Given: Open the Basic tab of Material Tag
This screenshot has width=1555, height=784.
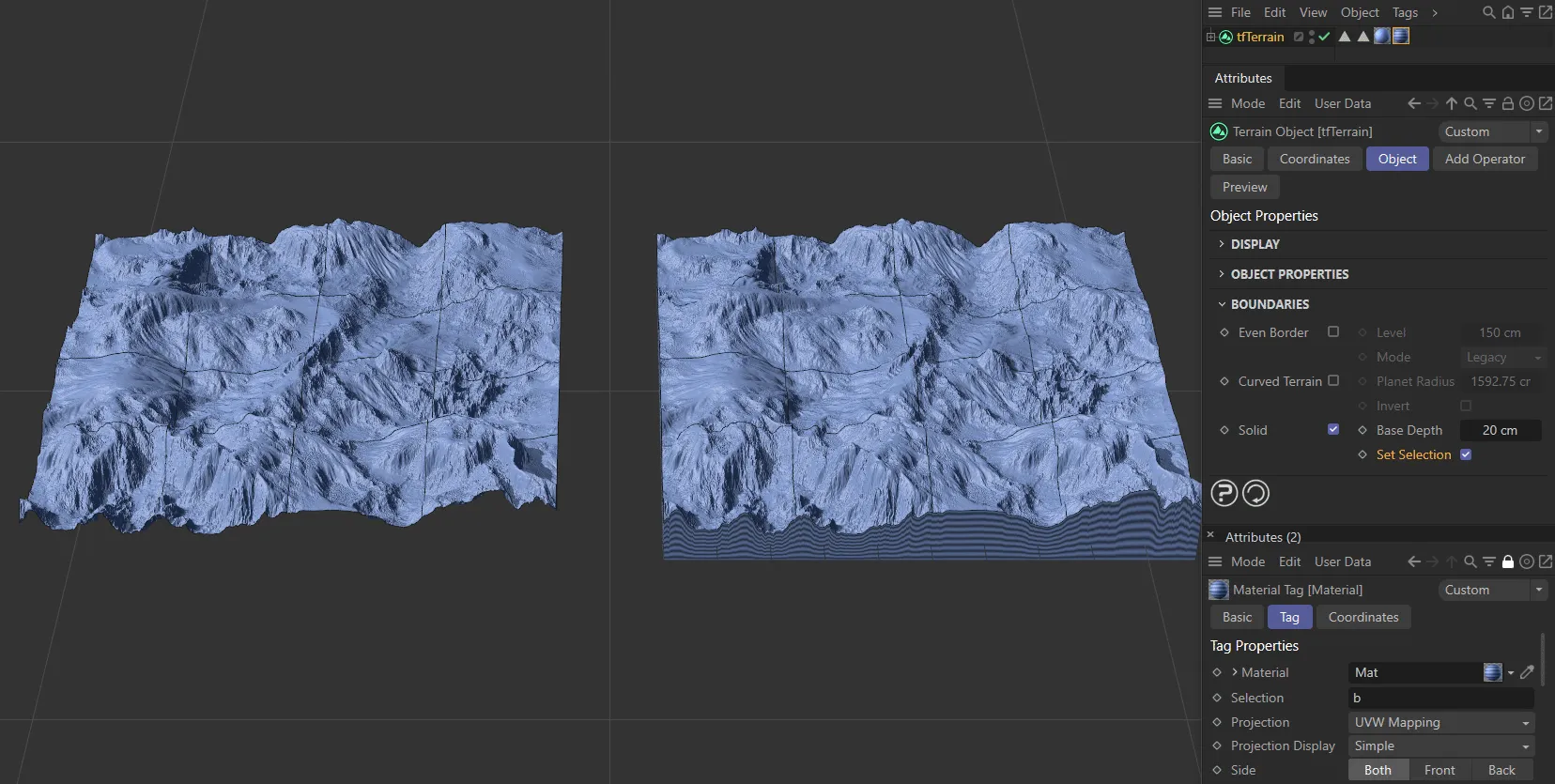Looking at the screenshot, I should tap(1237, 617).
